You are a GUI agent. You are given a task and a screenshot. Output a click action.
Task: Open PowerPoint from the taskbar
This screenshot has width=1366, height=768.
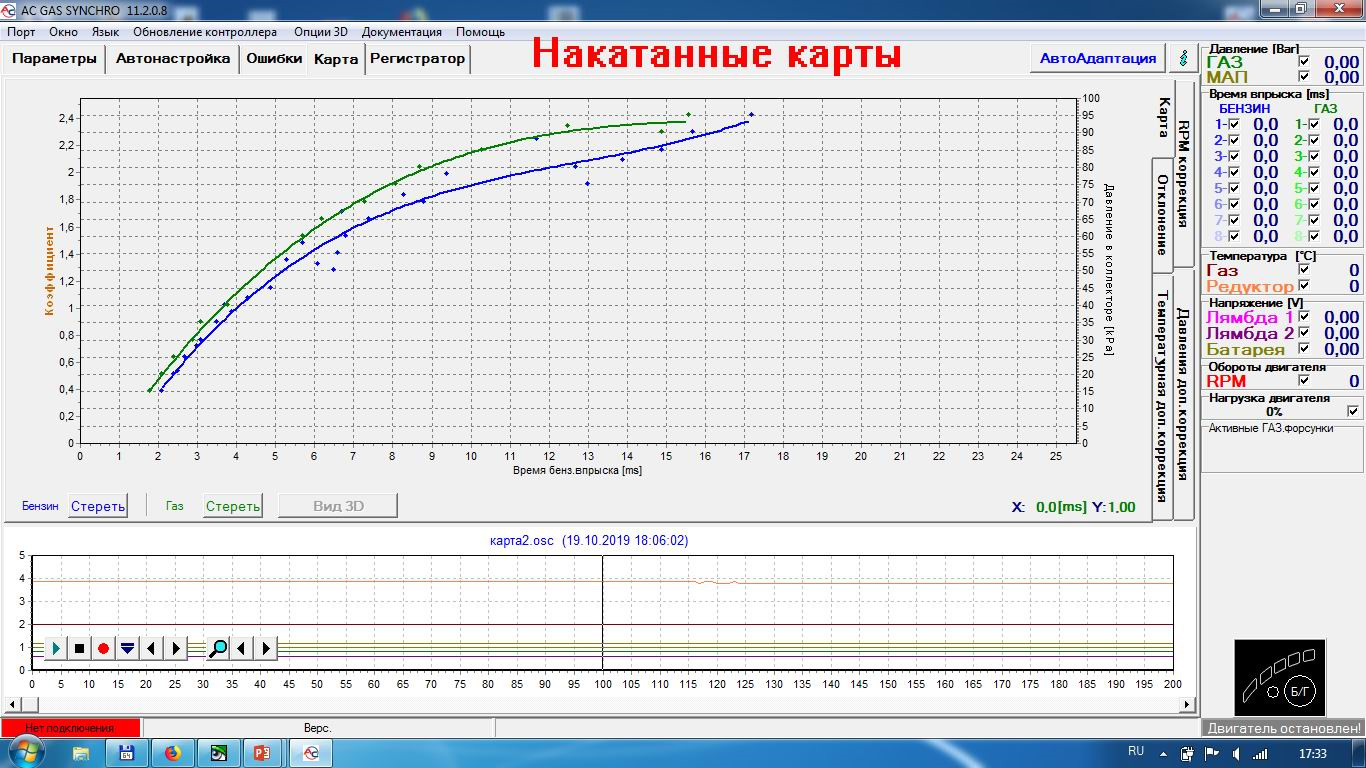(x=265, y=753)
